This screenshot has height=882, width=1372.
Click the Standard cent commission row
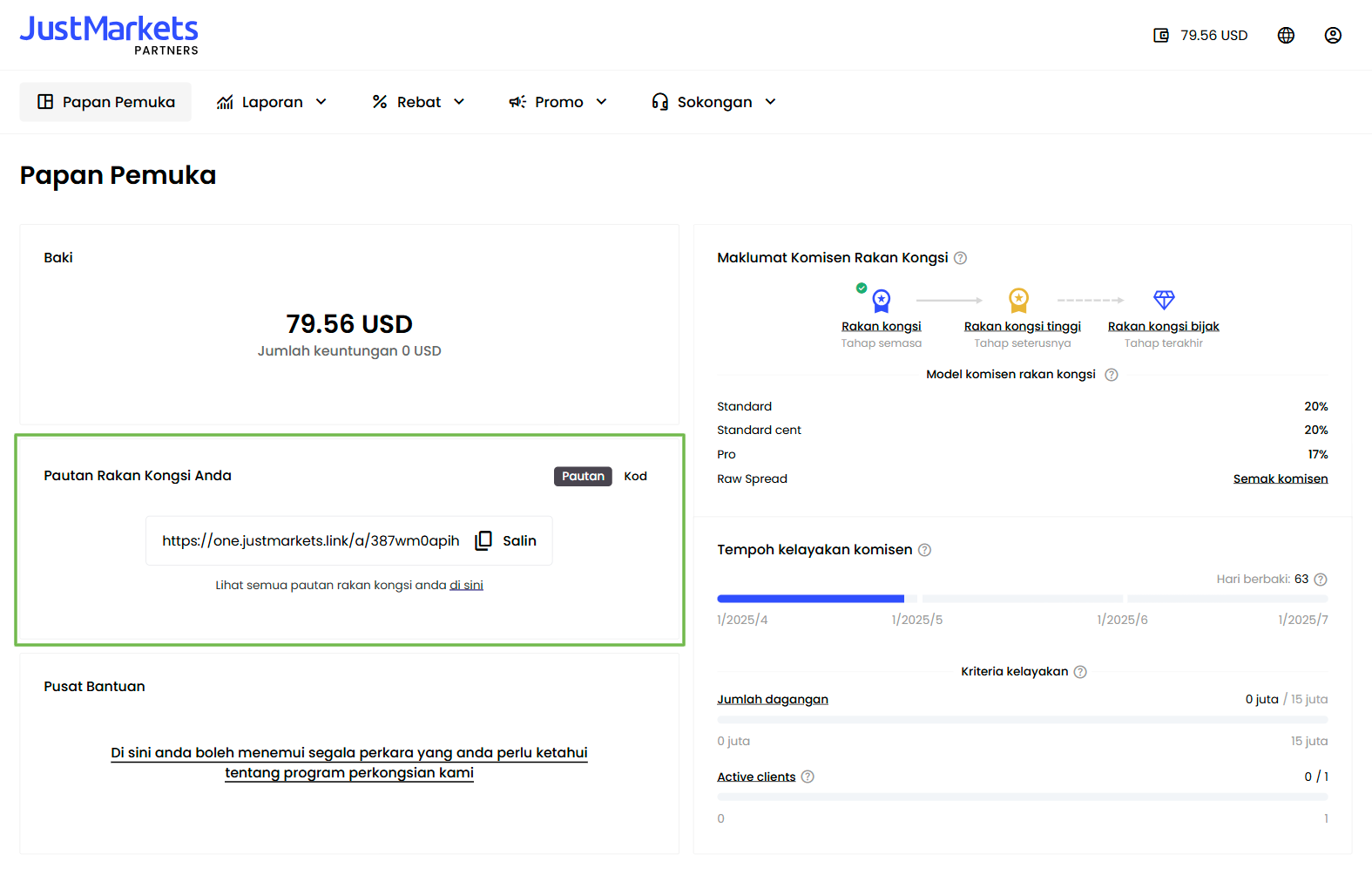(1023, 431)
